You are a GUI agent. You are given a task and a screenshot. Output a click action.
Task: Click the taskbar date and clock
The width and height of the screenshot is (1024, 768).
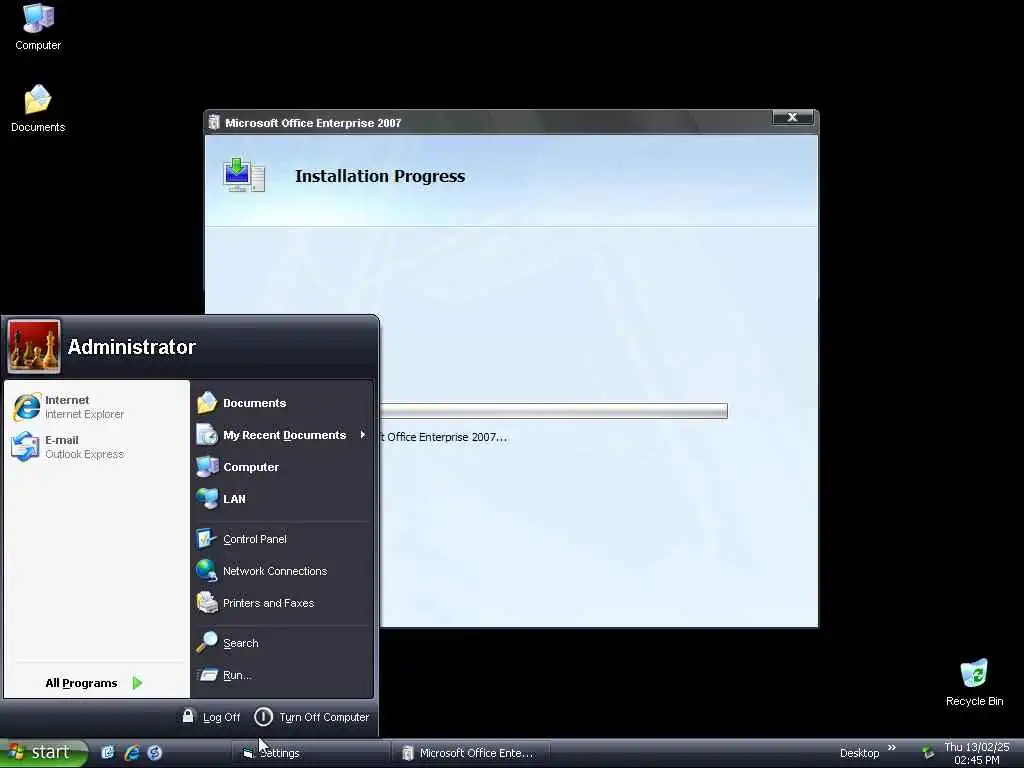(x=977, y=753)
